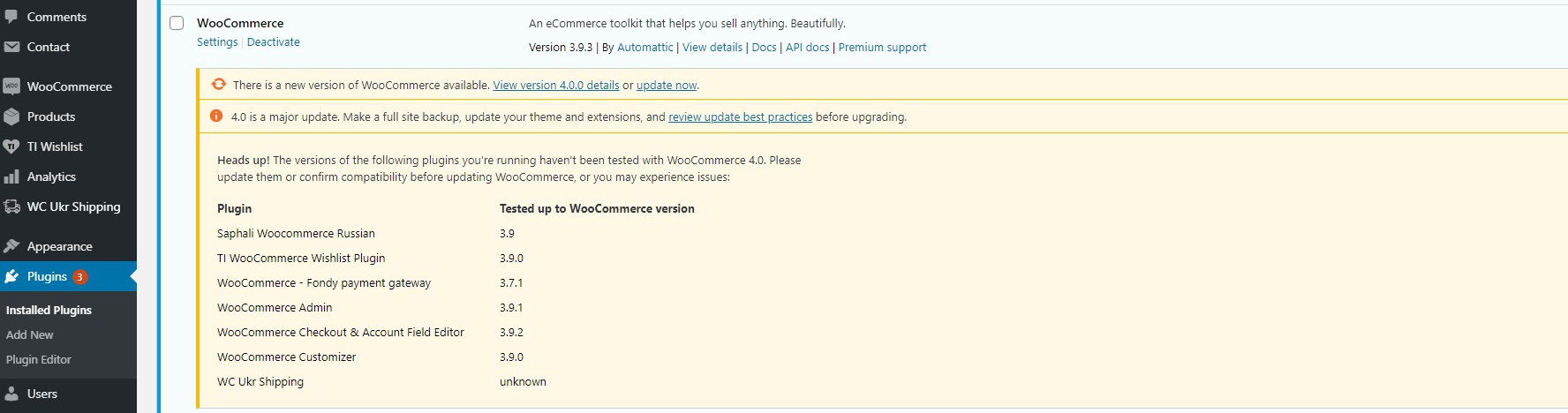The width and height of the screenshot is (1568, 413).
Task: Open Comments in the sidebar menu
Action: [57, 17]
